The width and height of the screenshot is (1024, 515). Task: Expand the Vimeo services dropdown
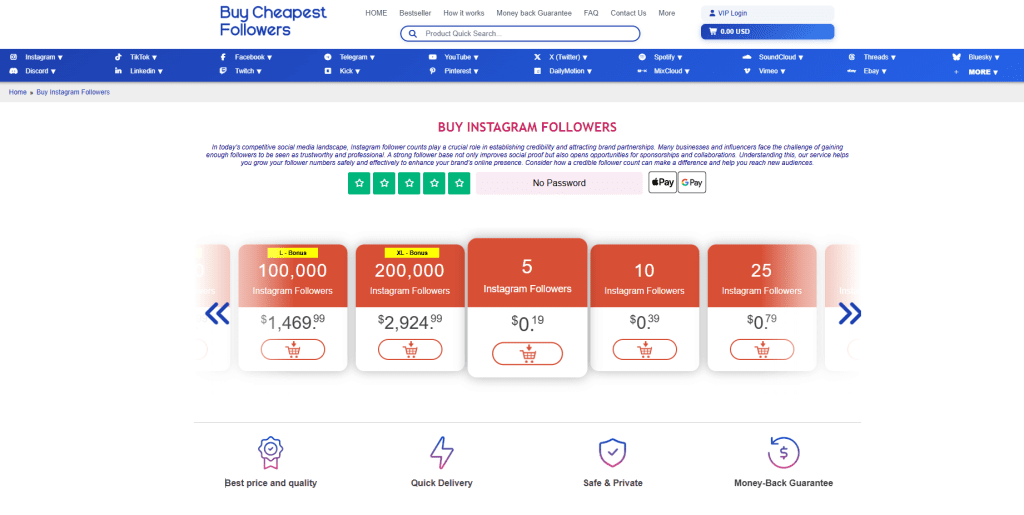(772, 71)
